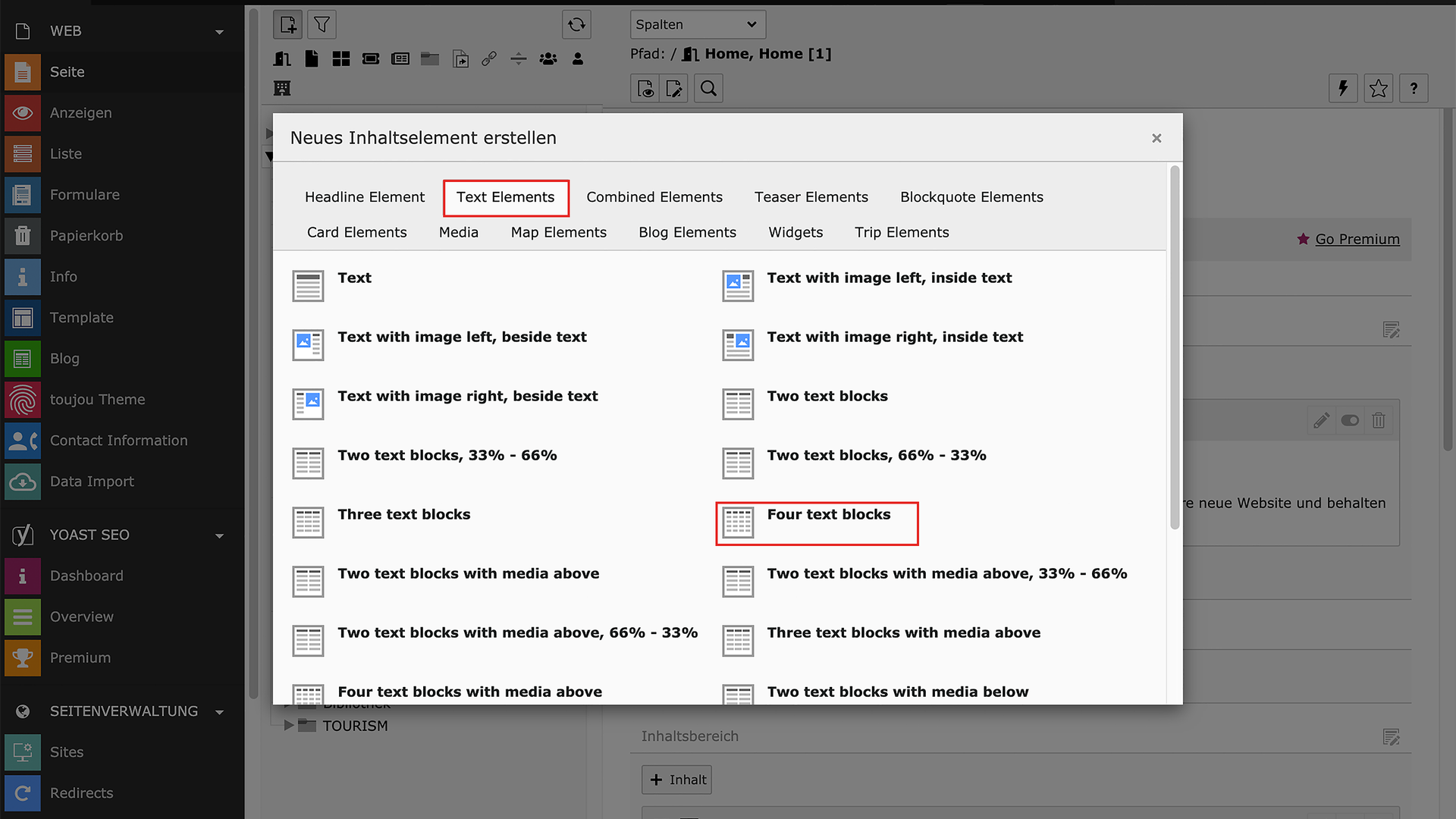Open the help question mark icon
The width and height of the screenshot is (1456, 819).
coord(1414,89)
